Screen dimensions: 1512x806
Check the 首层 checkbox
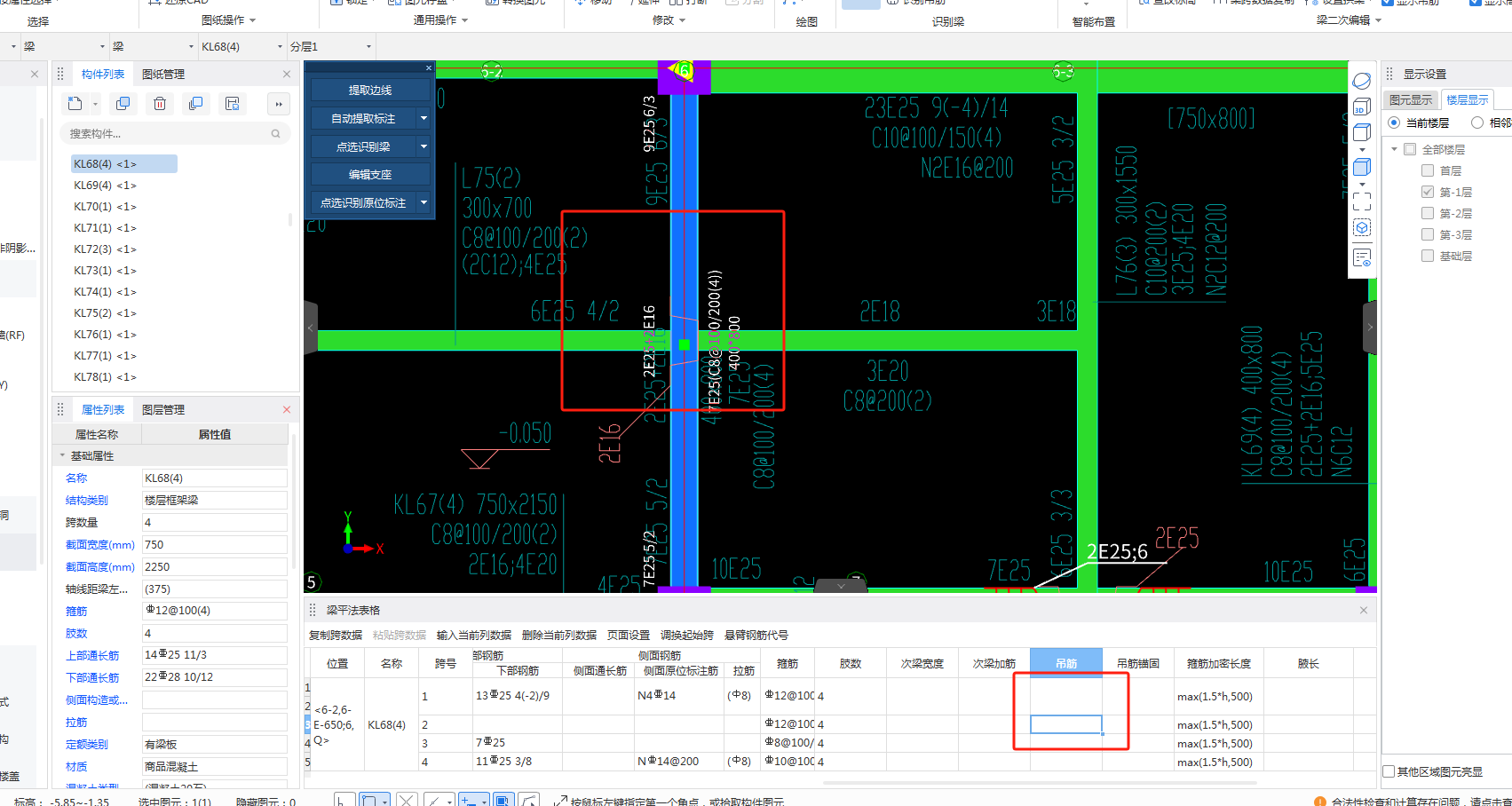pyautogui.click(x=1428, y=170)
